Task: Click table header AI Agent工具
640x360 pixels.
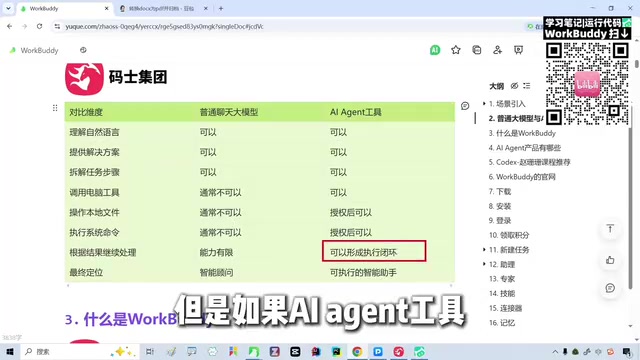Action: [356, 112]
